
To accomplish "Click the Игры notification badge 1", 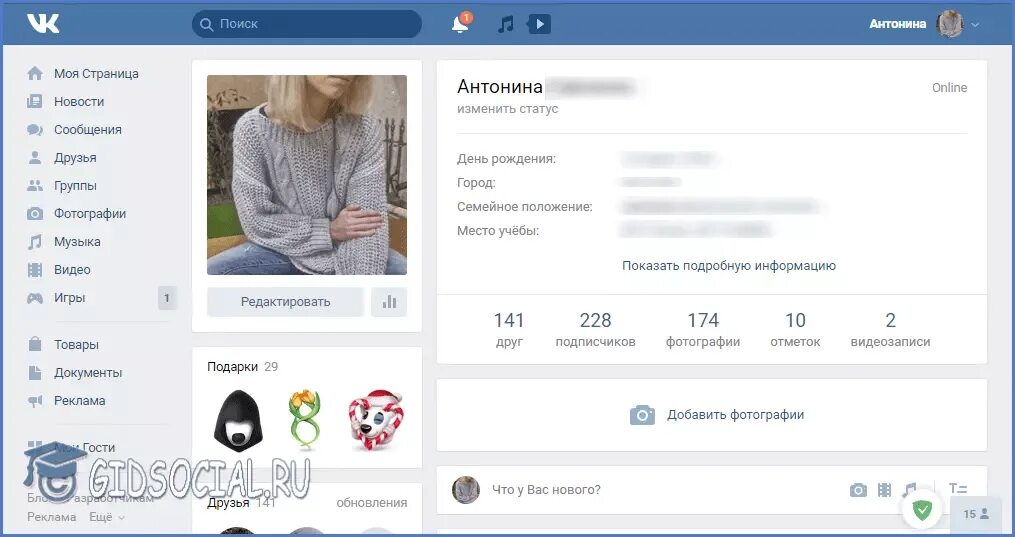I will click(x=167, y=298).
